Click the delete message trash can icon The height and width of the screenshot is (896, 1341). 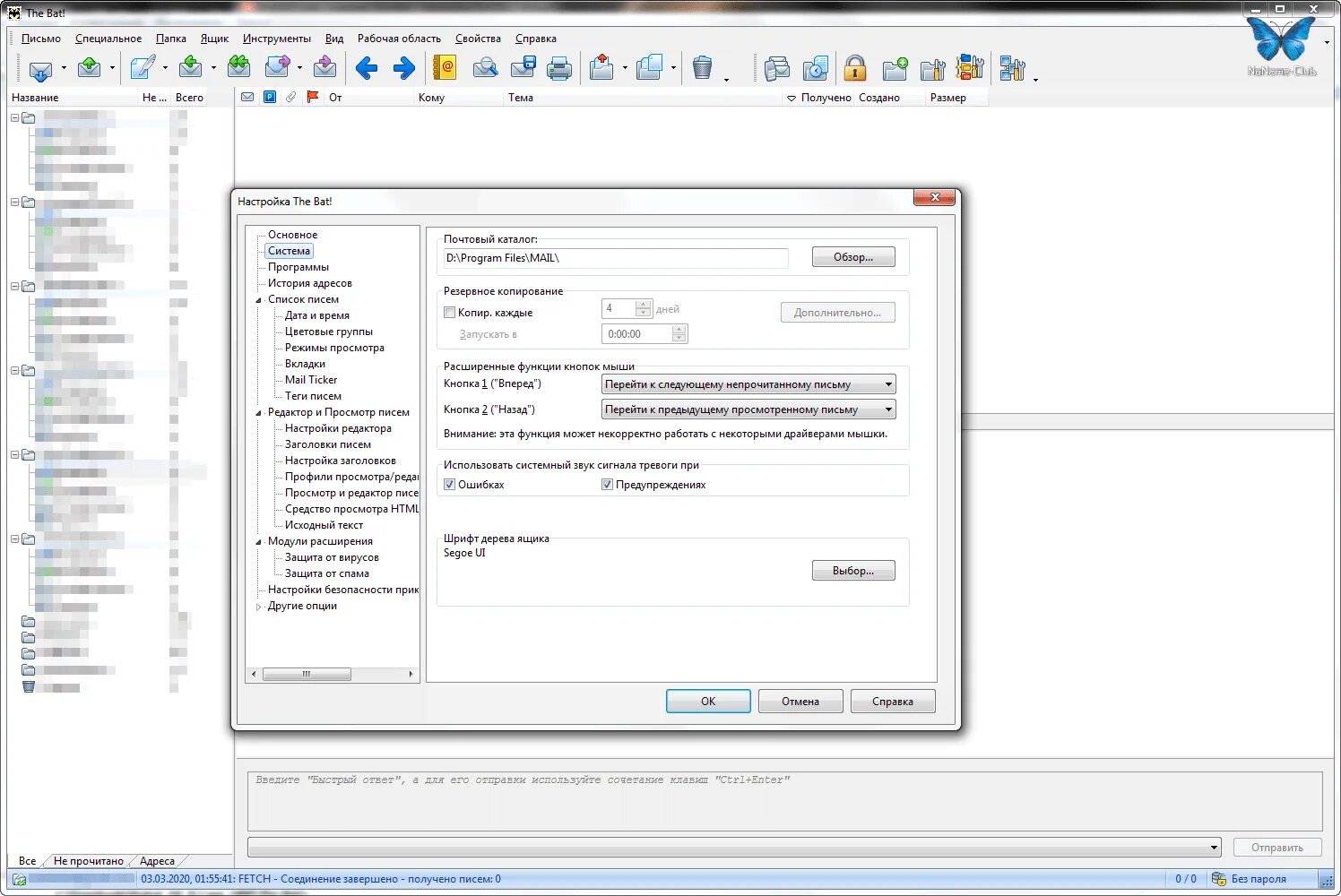[703, 68]
